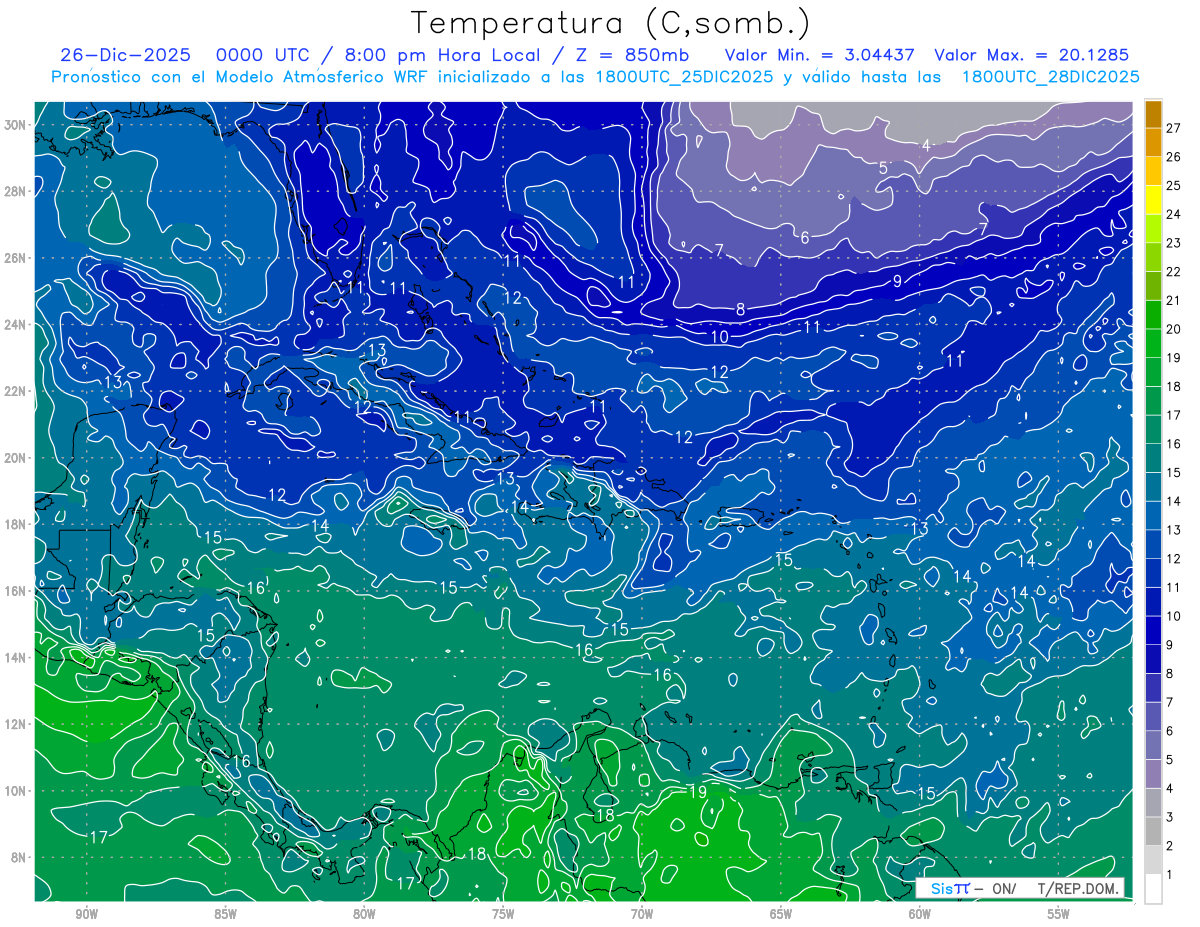Click the '10N' latitude axis label
The image size is (1200, 927).
15,790
